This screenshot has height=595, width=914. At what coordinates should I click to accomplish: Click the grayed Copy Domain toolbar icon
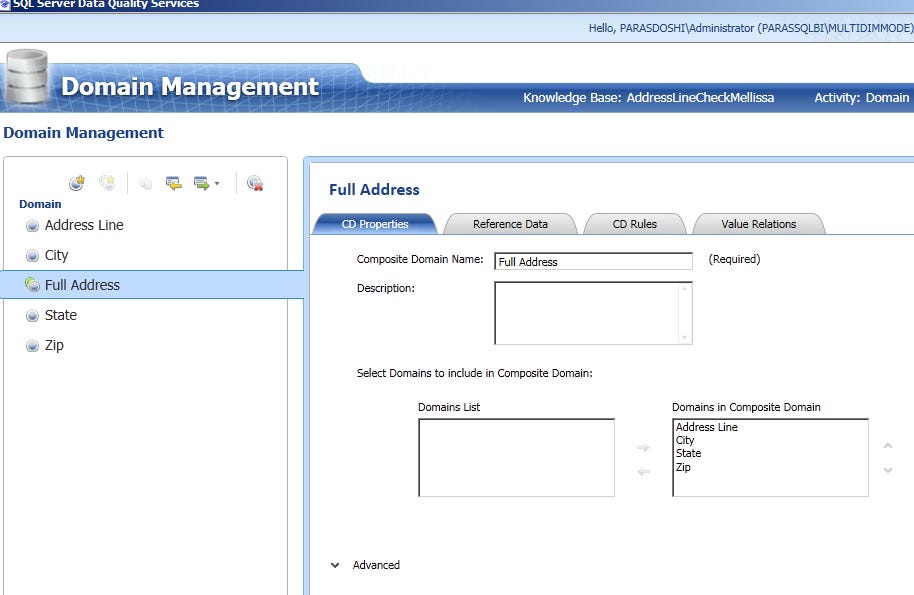[x=146, y=184]
